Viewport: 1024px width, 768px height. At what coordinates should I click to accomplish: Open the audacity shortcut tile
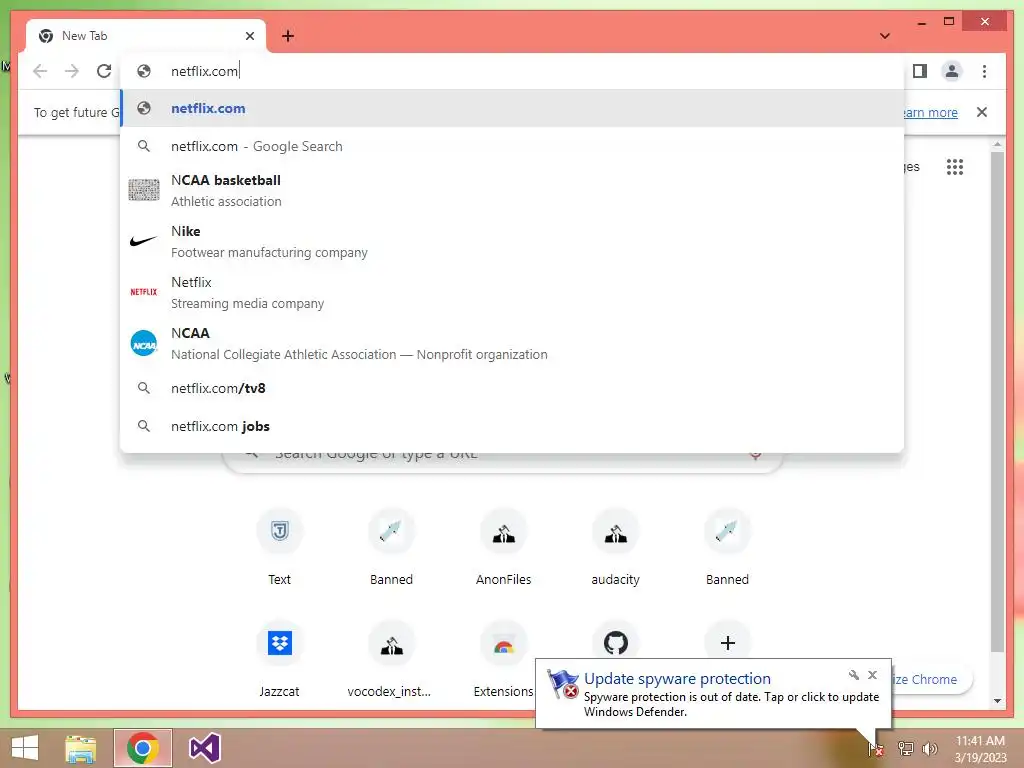[615, 547]
